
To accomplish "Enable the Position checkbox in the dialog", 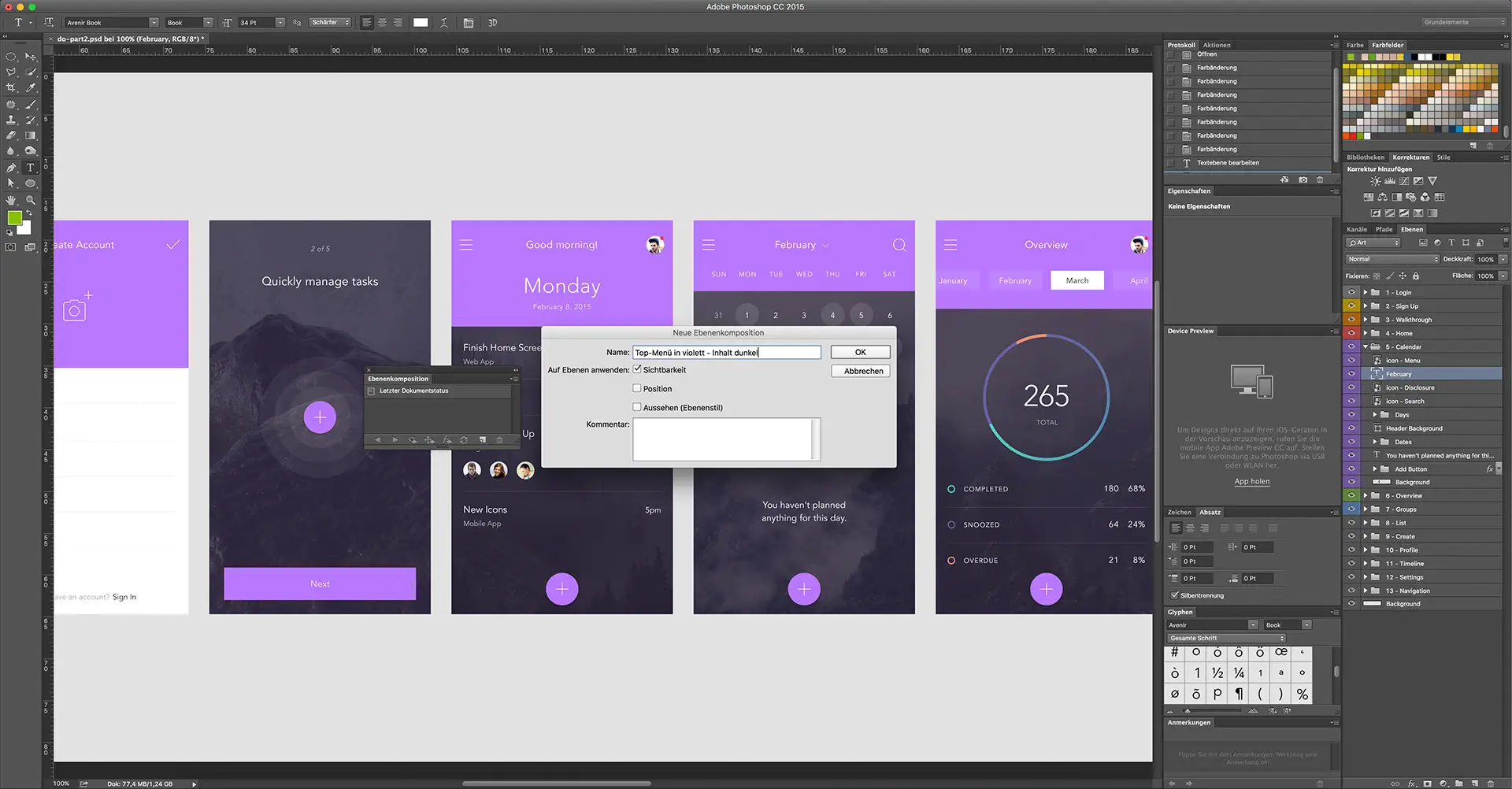I will 637,388.
